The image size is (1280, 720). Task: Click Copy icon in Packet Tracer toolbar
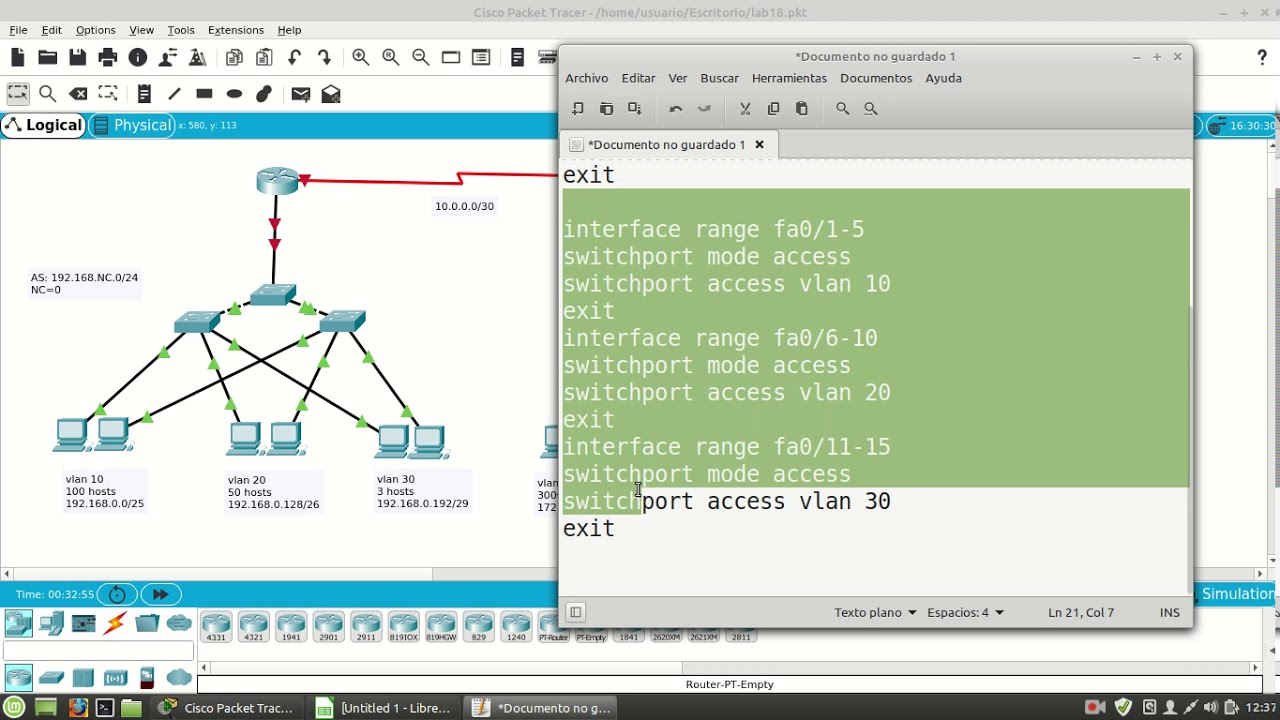(234, 58)
